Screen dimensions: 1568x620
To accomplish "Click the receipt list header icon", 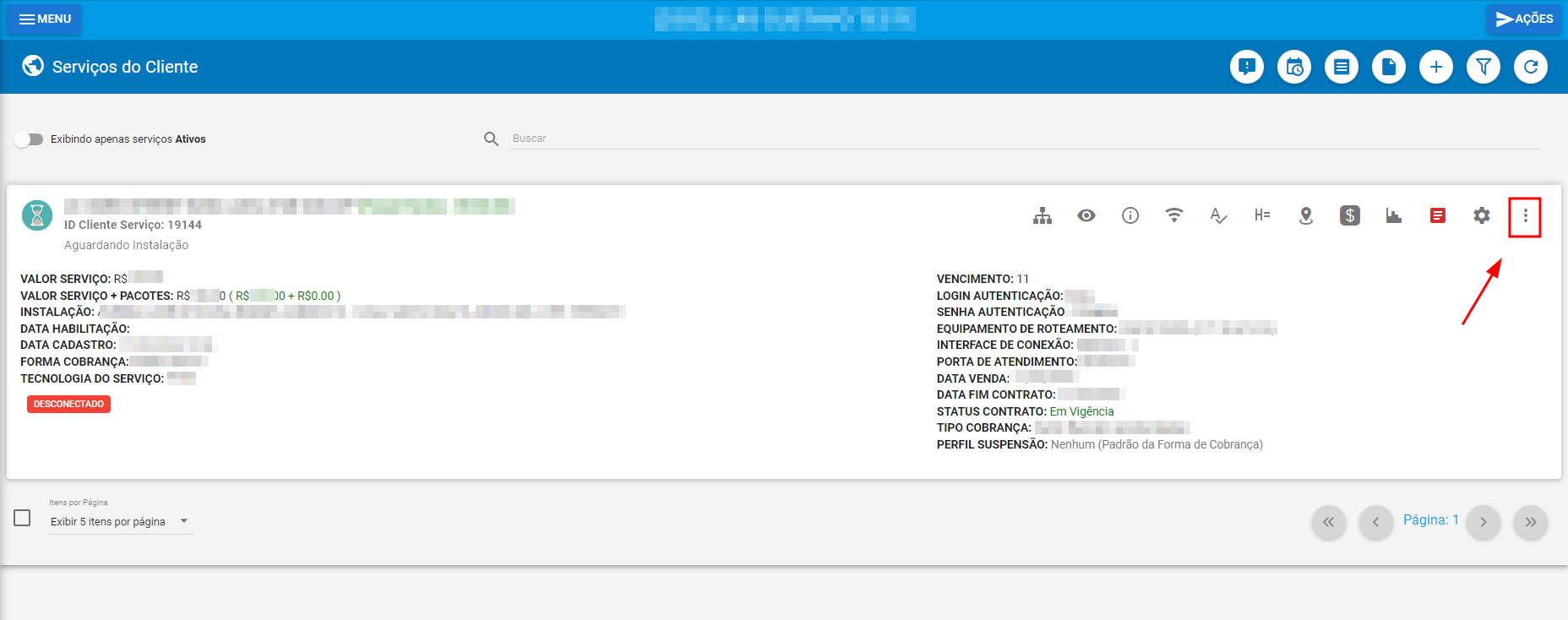I will tap(1342, 67).
